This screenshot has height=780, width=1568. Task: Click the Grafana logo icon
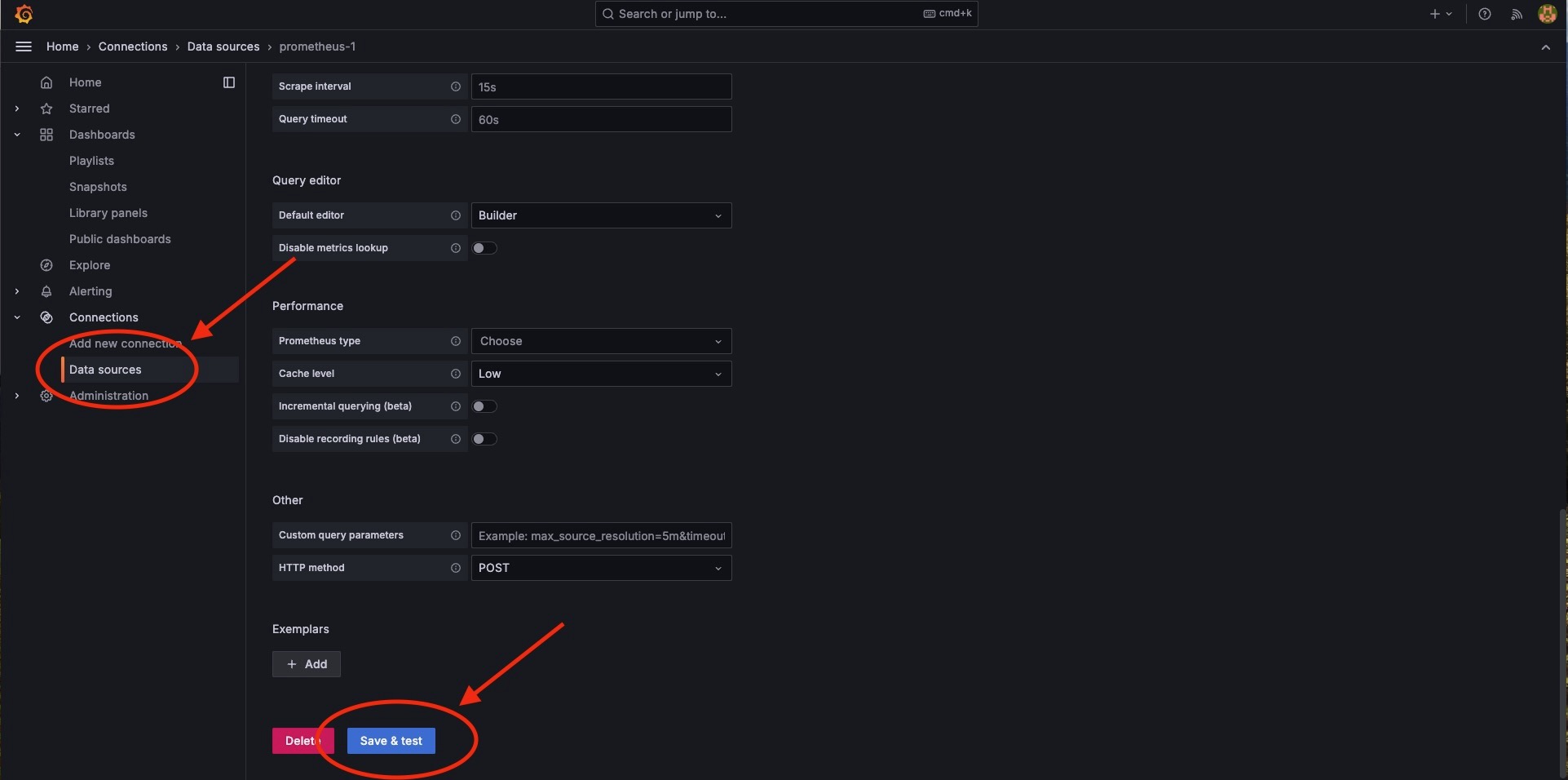pyautogui.click(x=24, y=14)
